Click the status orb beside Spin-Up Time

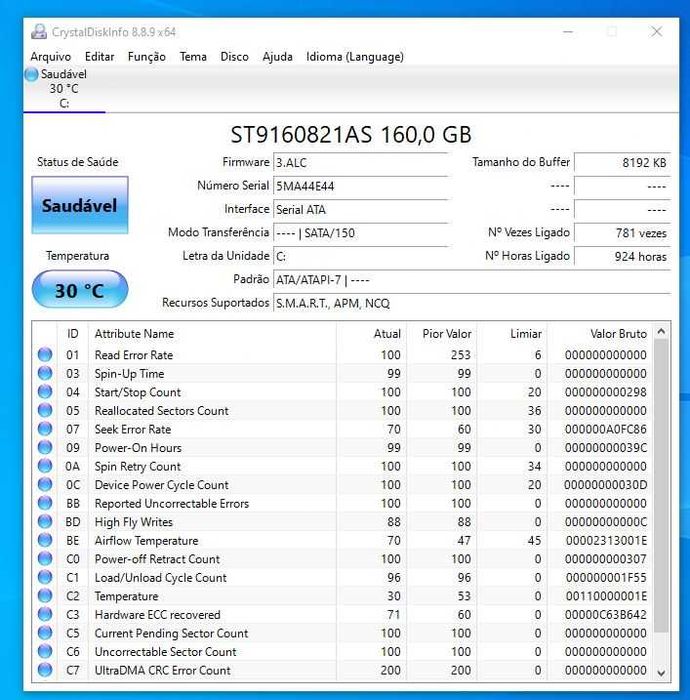coord(45,373)
